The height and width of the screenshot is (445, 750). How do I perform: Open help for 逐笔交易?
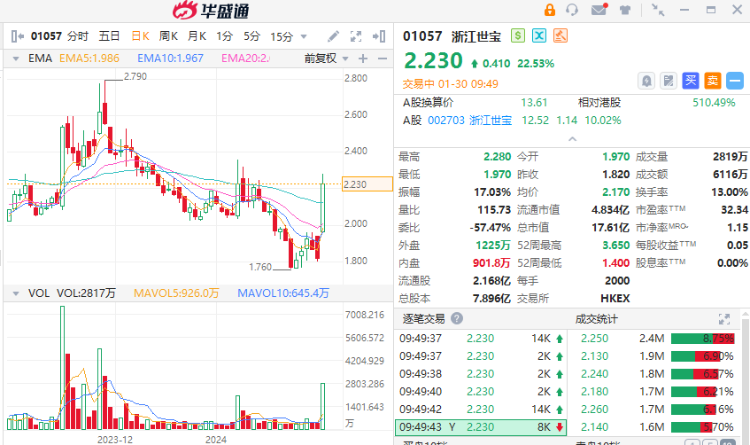pos(457,318)
